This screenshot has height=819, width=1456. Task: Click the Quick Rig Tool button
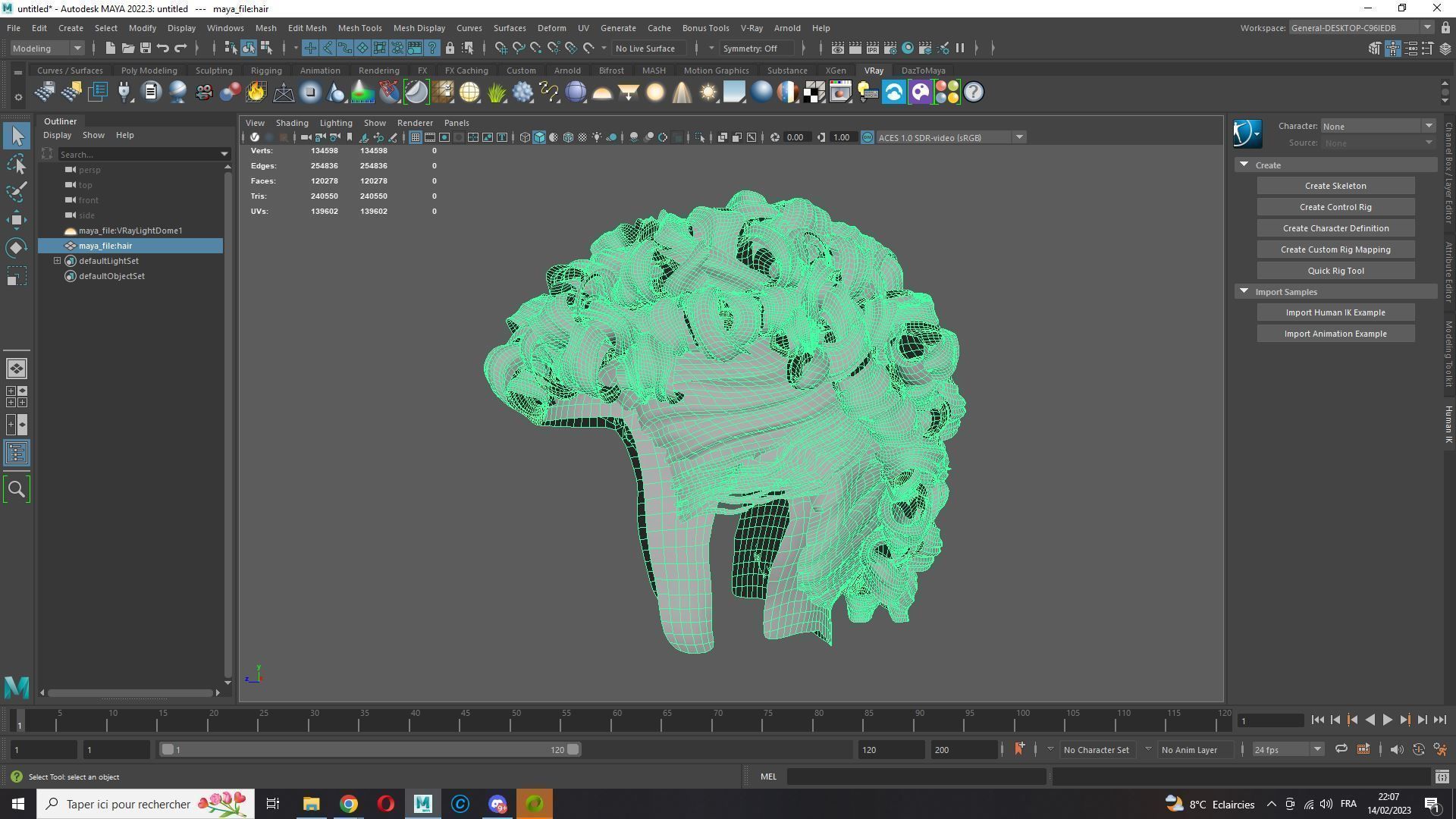click(1335, 271)
